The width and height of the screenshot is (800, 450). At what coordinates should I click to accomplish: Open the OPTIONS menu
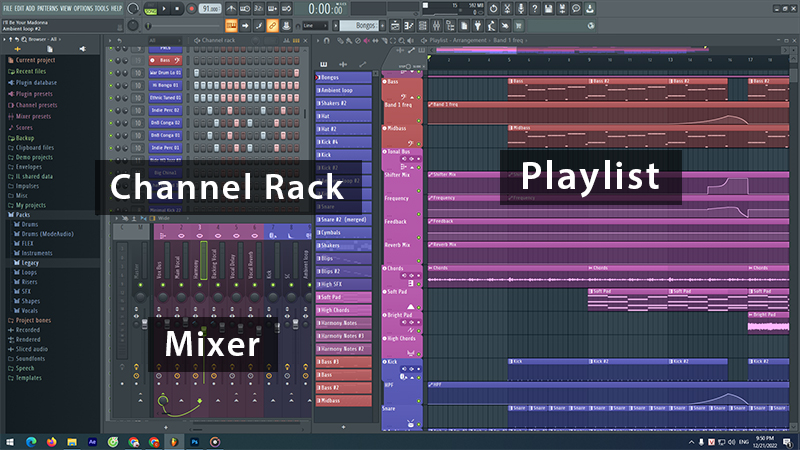83,9
